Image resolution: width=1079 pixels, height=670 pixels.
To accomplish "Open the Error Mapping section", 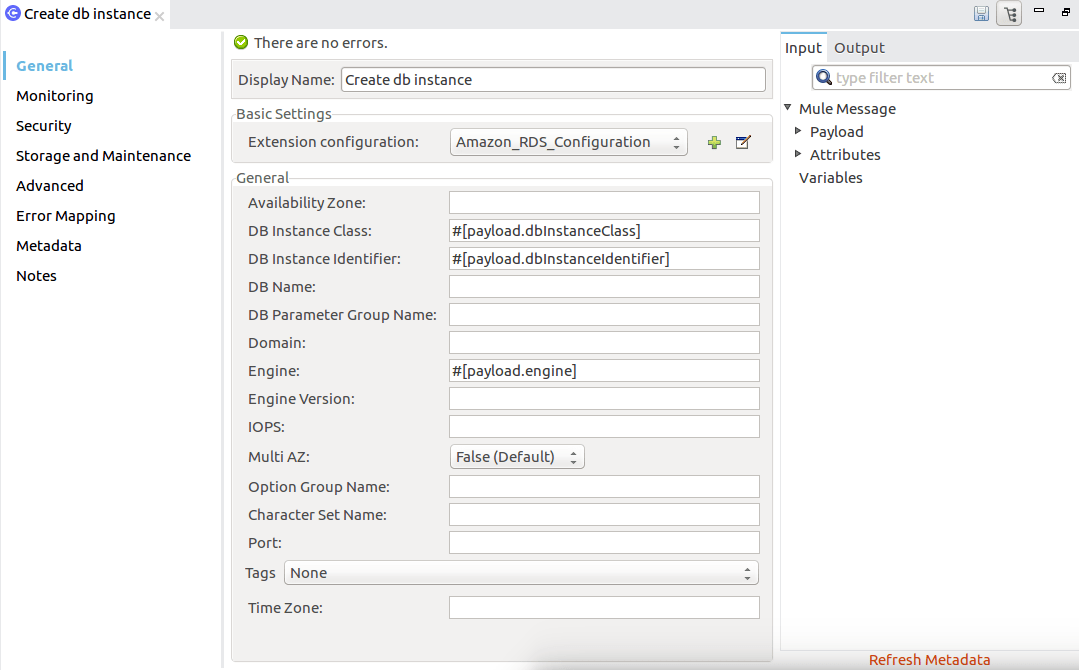I will [x=65, y=215].
